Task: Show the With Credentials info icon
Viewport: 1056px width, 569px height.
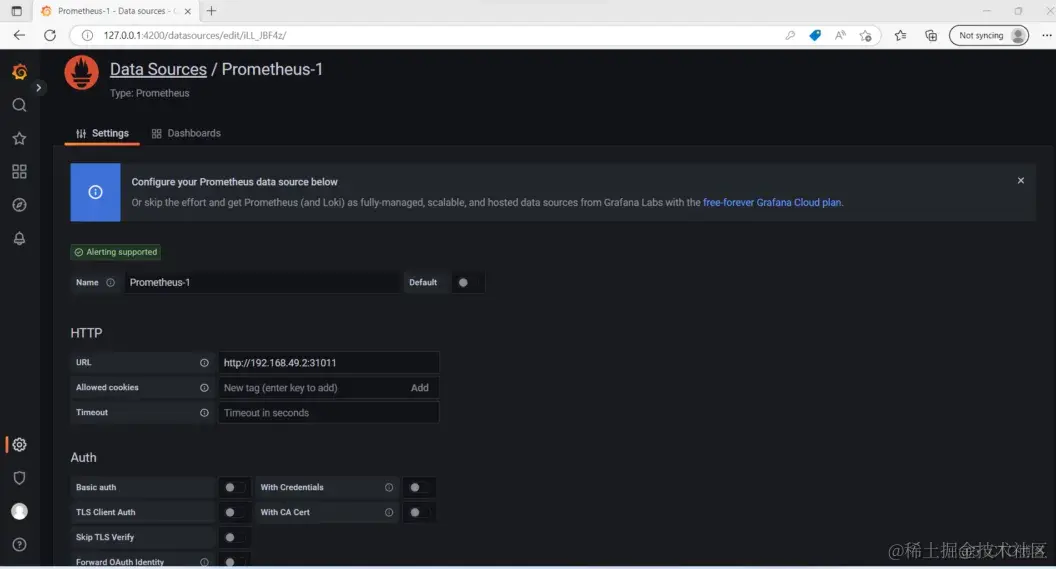Action: point(389,488)
